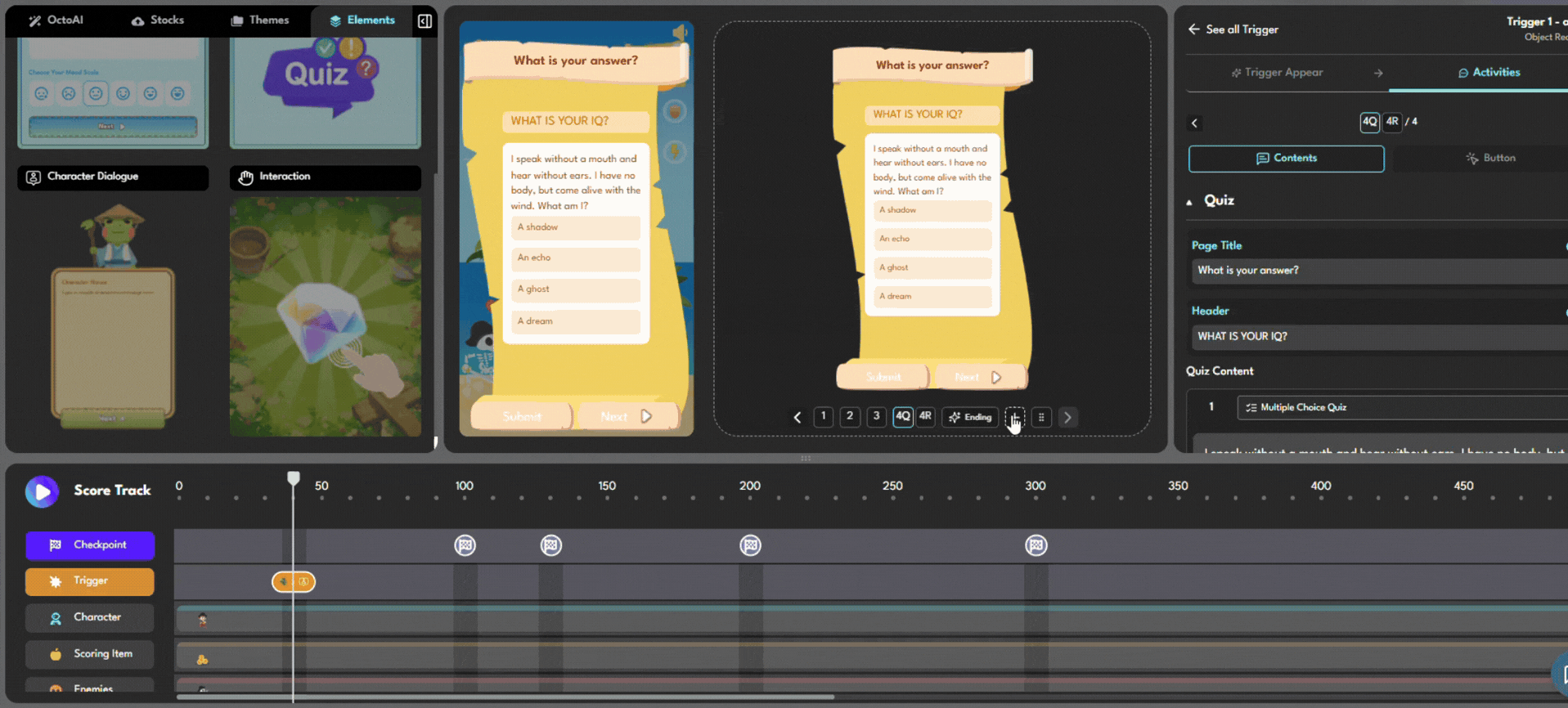Collapse the Quiz section
This screenshot has height=708, width=1568.
click(1189, 202)
